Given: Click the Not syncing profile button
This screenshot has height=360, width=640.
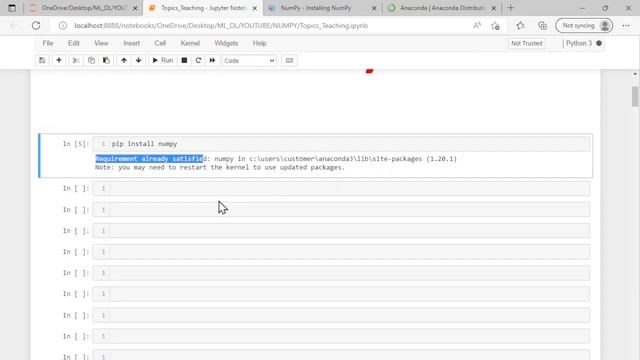Looking at the screenshot, I should point(584,26).
